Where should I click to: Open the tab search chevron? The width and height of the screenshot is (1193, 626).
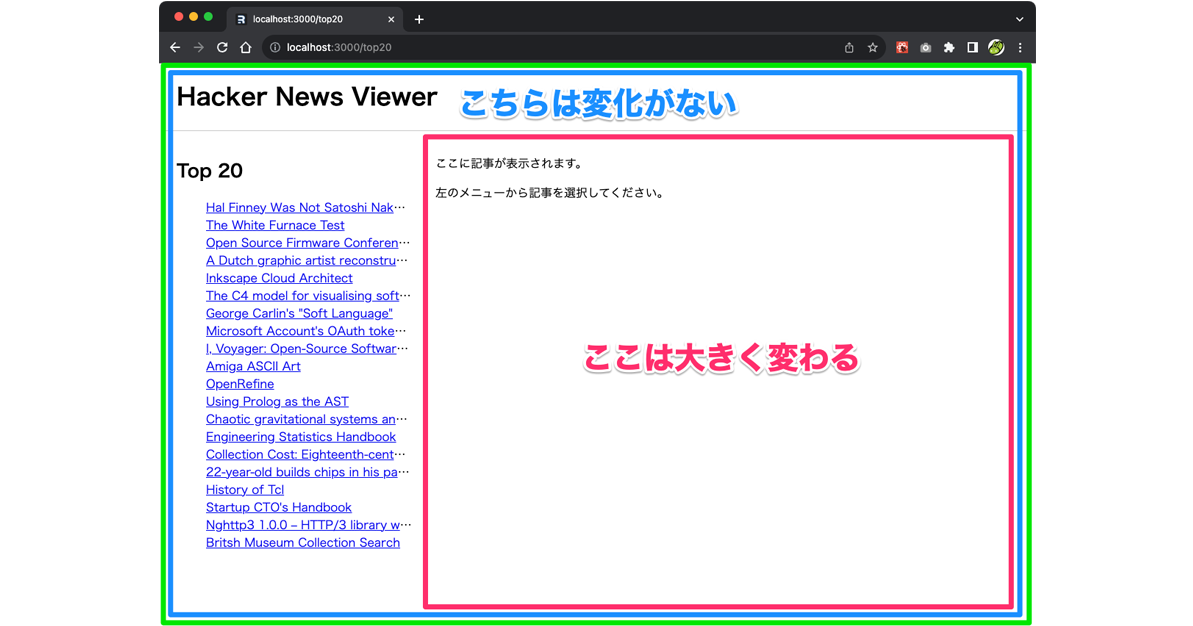(x=1018, y=18)
